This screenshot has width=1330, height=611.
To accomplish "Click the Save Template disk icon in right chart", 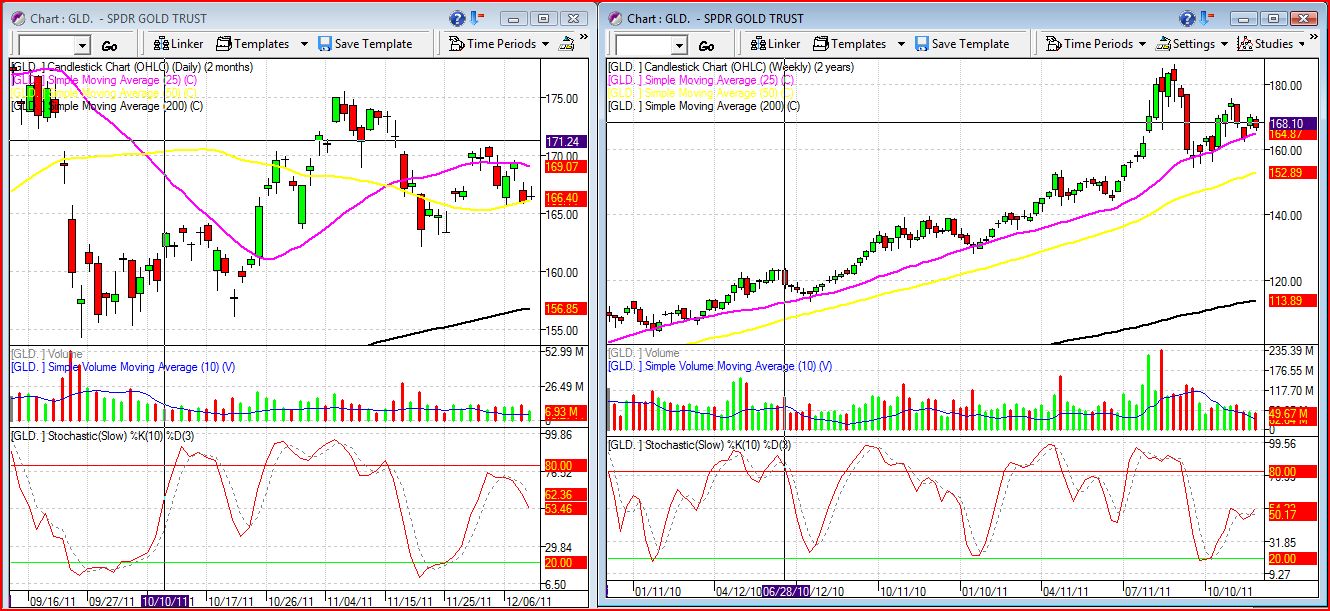I will 921,44.
